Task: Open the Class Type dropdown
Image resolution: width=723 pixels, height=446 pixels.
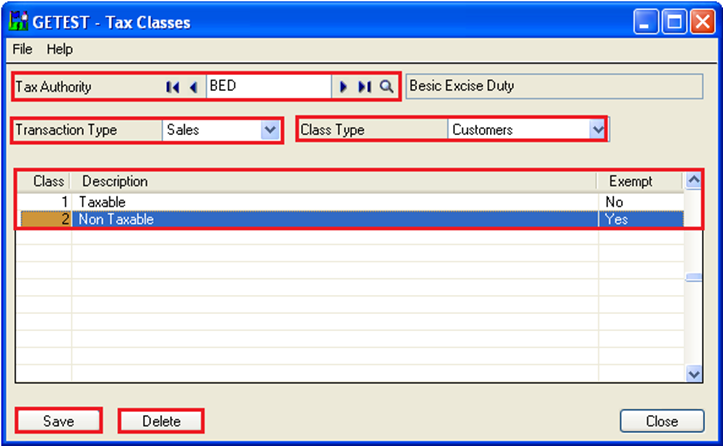Action: [x=598, y=130]
